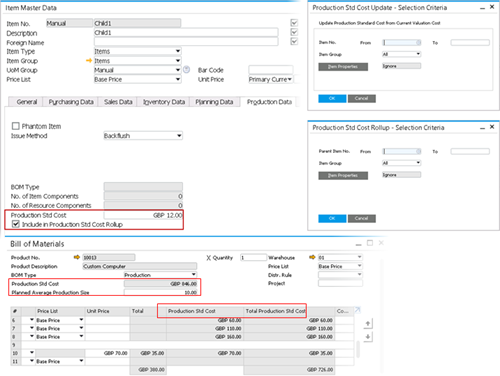Open the BOM Type Production dropdown
This screenshot has height=376, width=500.
coord(193,274)
